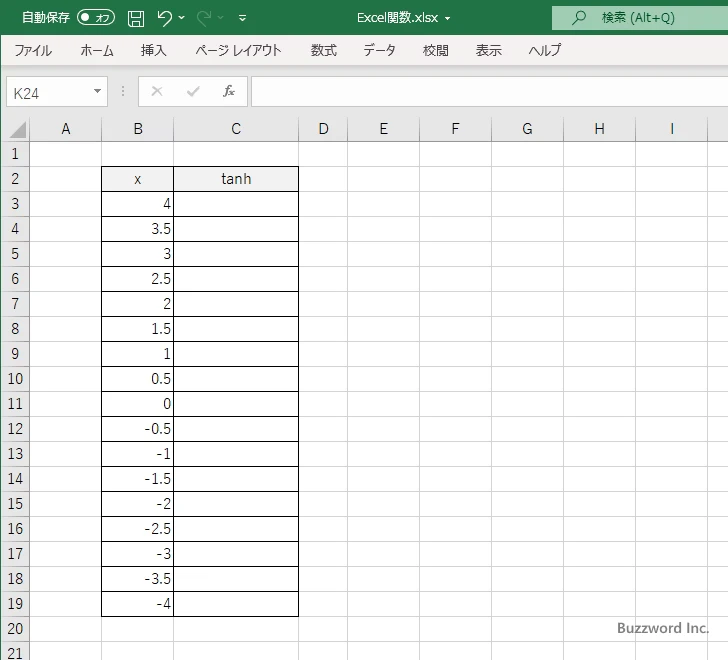Click the Insert Function fx icon
This screenshot has width=728, height=660.
coord(228,92)
